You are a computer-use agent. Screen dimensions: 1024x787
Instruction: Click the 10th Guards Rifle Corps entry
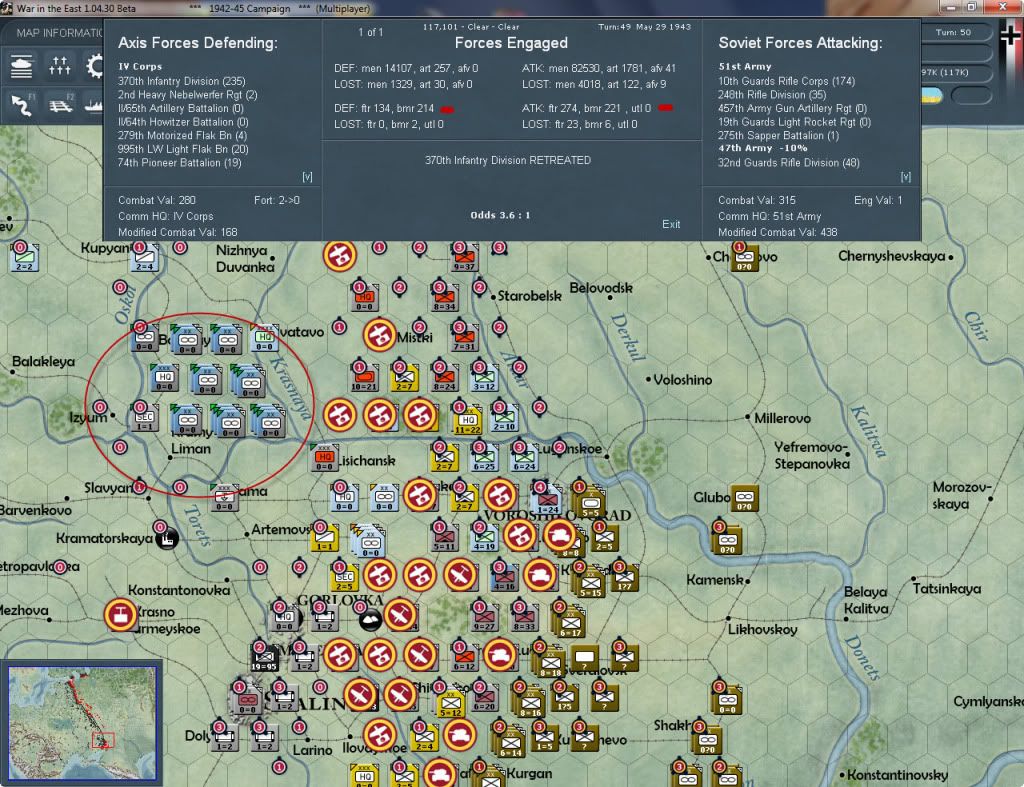[x=786, y=81]
